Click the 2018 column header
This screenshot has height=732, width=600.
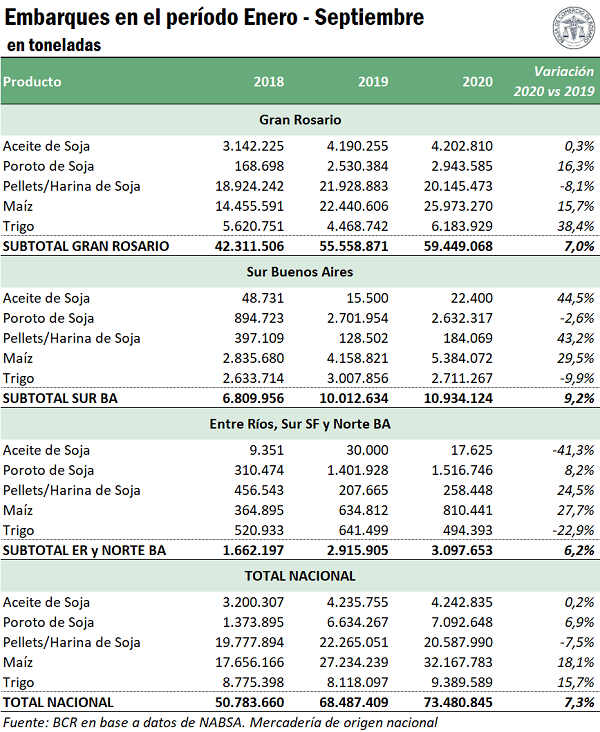pos(268,82)
